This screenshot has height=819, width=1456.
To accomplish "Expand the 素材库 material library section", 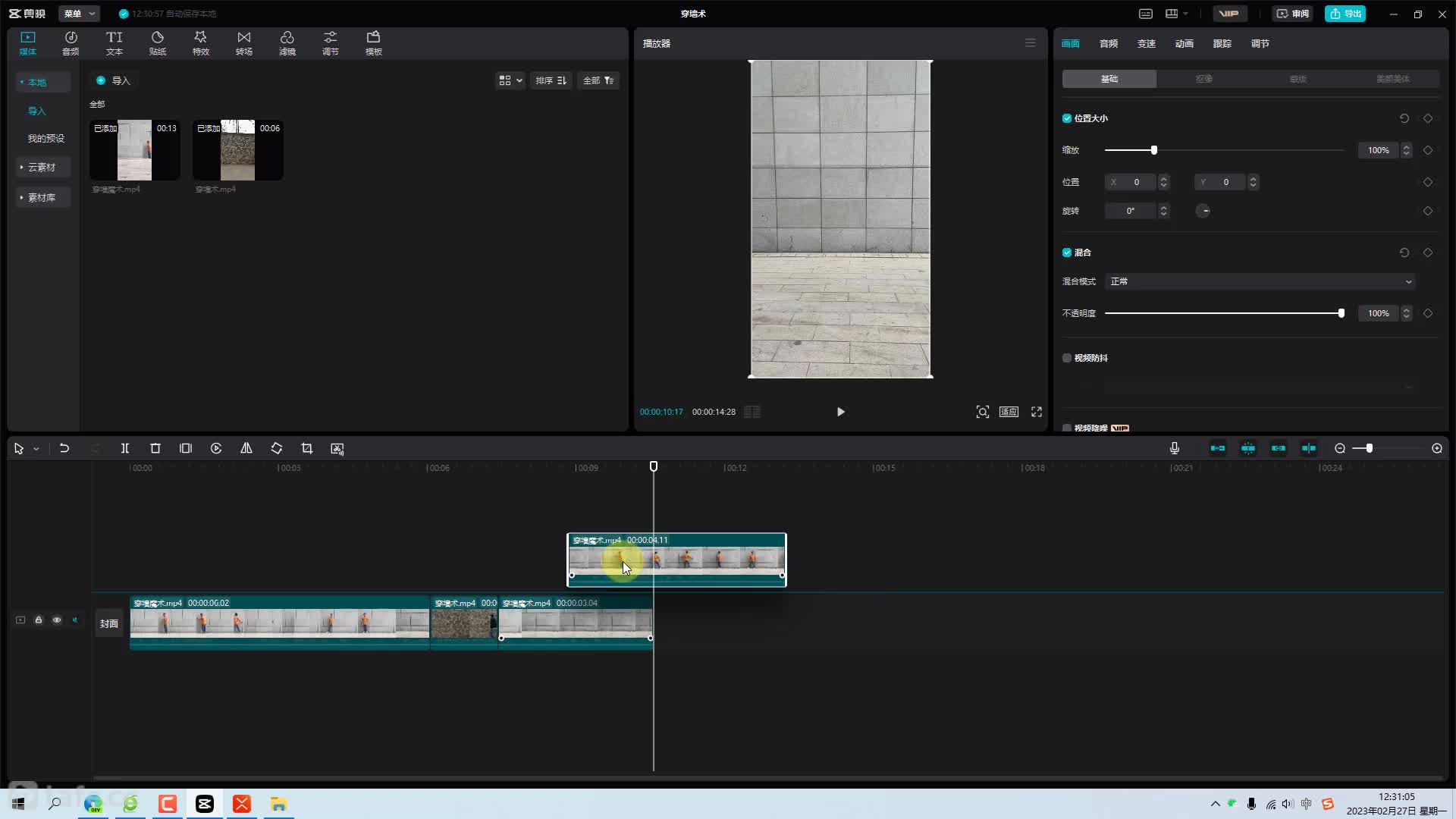I will 43,197.
